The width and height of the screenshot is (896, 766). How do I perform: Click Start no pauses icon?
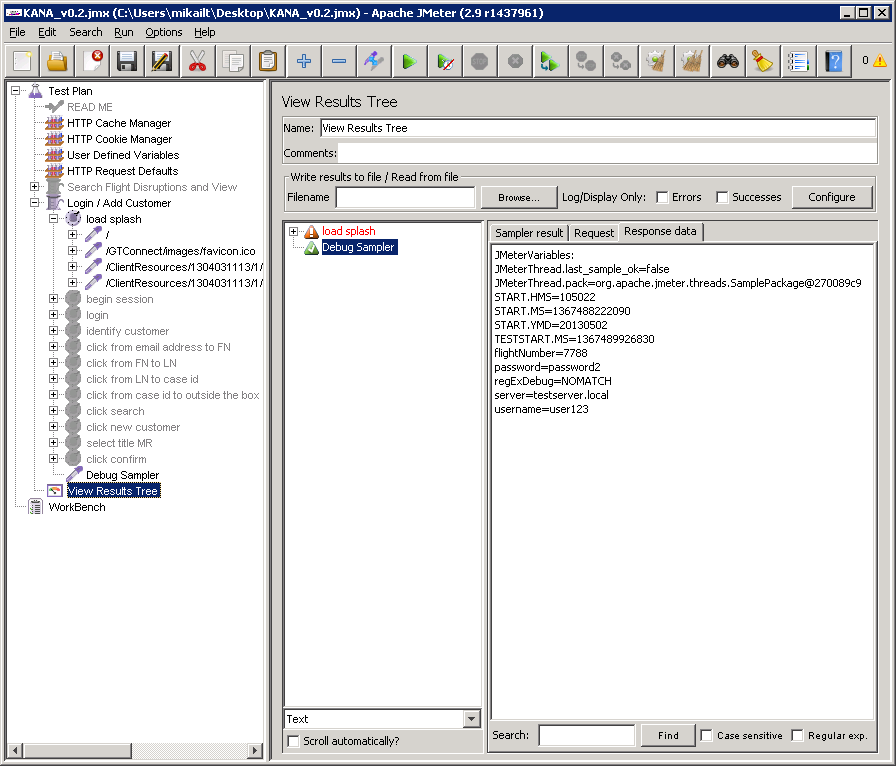coord(445,61)
